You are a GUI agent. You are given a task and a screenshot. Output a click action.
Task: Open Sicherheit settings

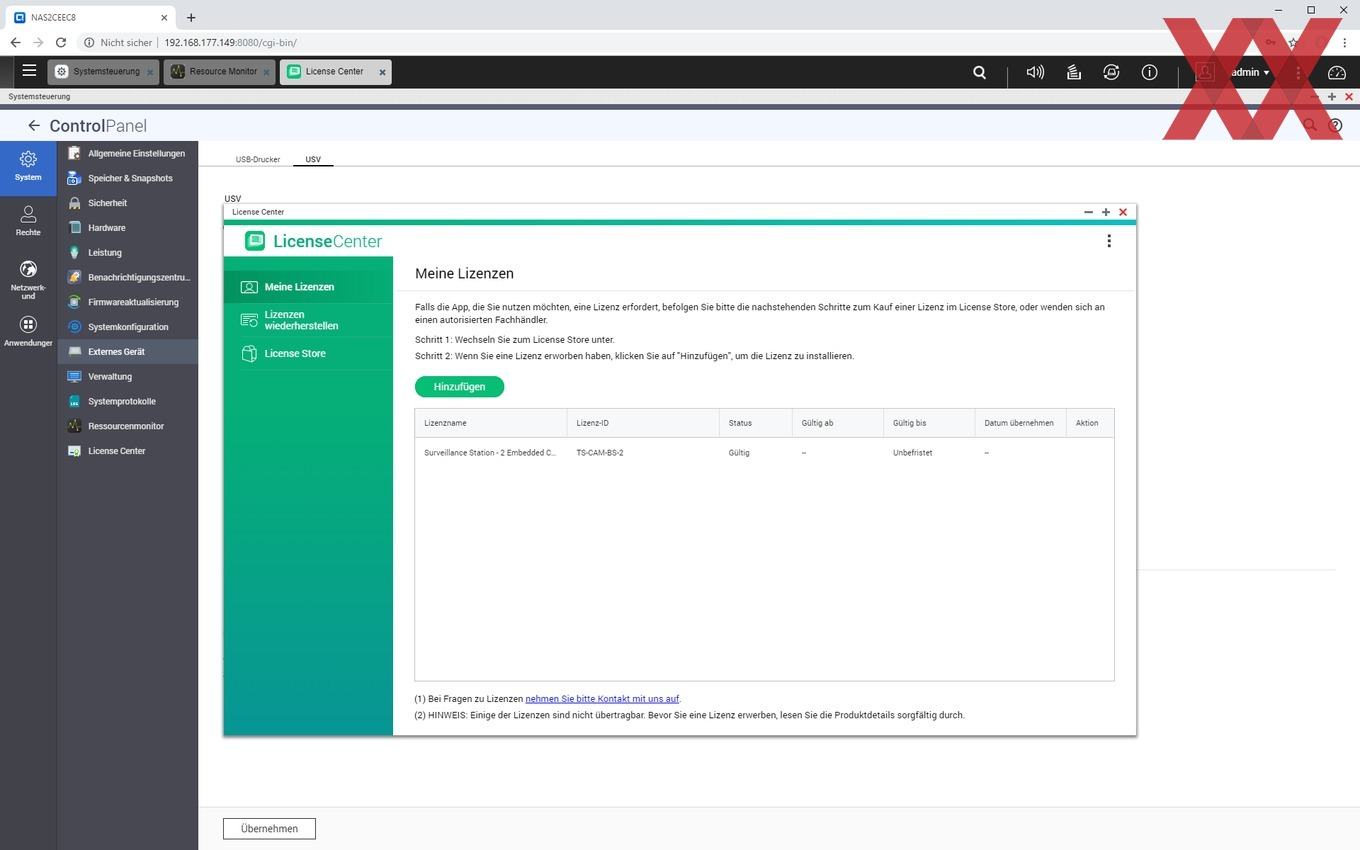(x=127, y=203)
